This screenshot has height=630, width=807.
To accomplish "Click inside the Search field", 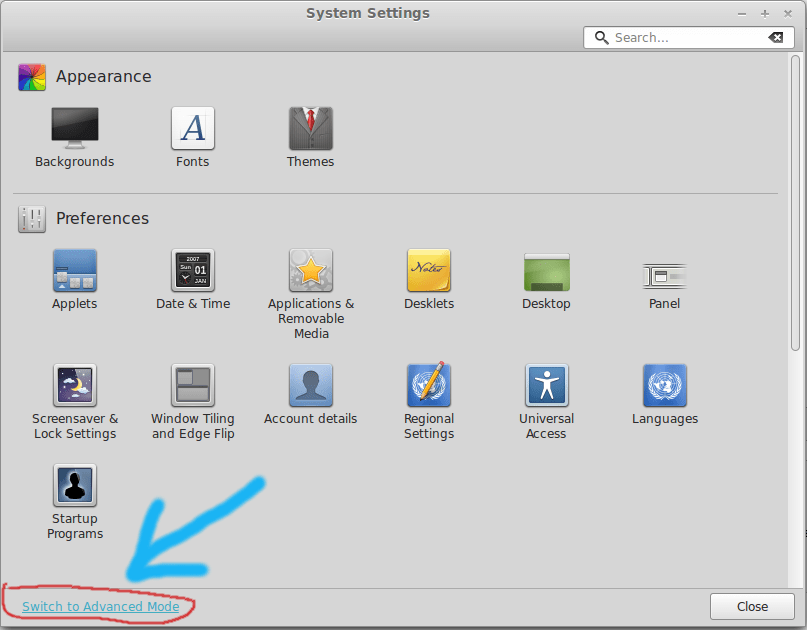I will 680,37.
